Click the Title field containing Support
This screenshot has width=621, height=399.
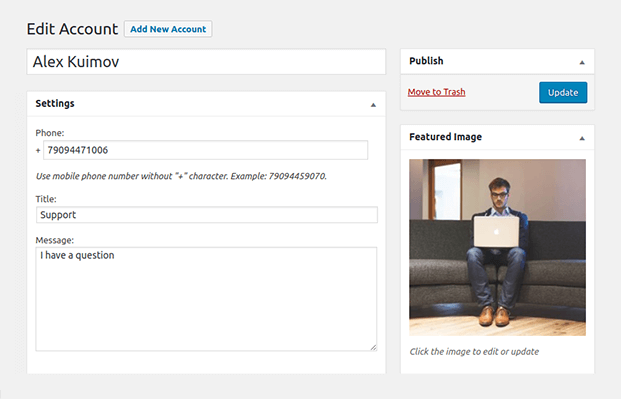point(206,215)
